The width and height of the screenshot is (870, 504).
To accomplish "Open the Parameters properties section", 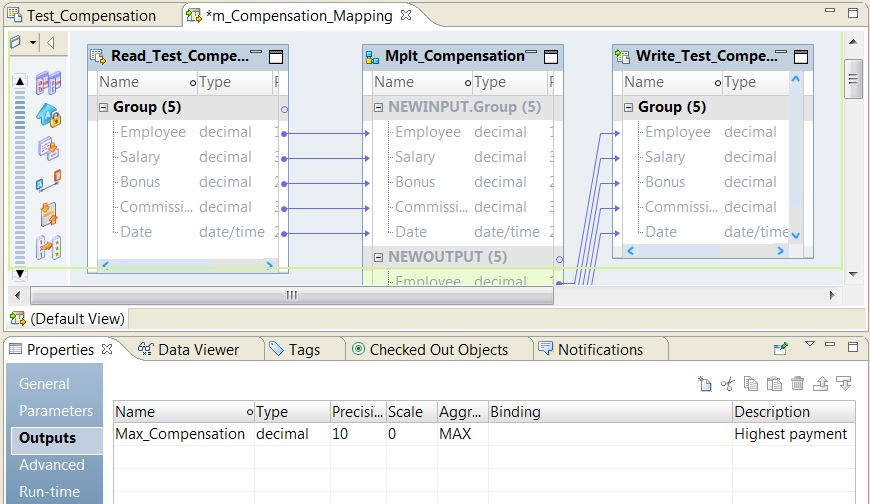I will 56,411.
